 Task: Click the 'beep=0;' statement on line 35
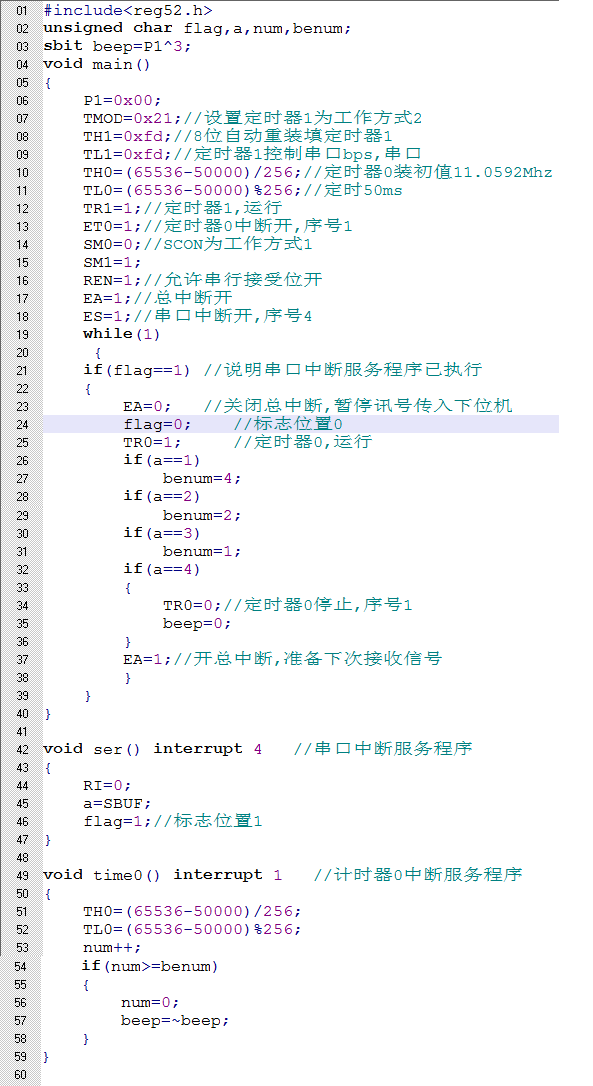point(197,622)
